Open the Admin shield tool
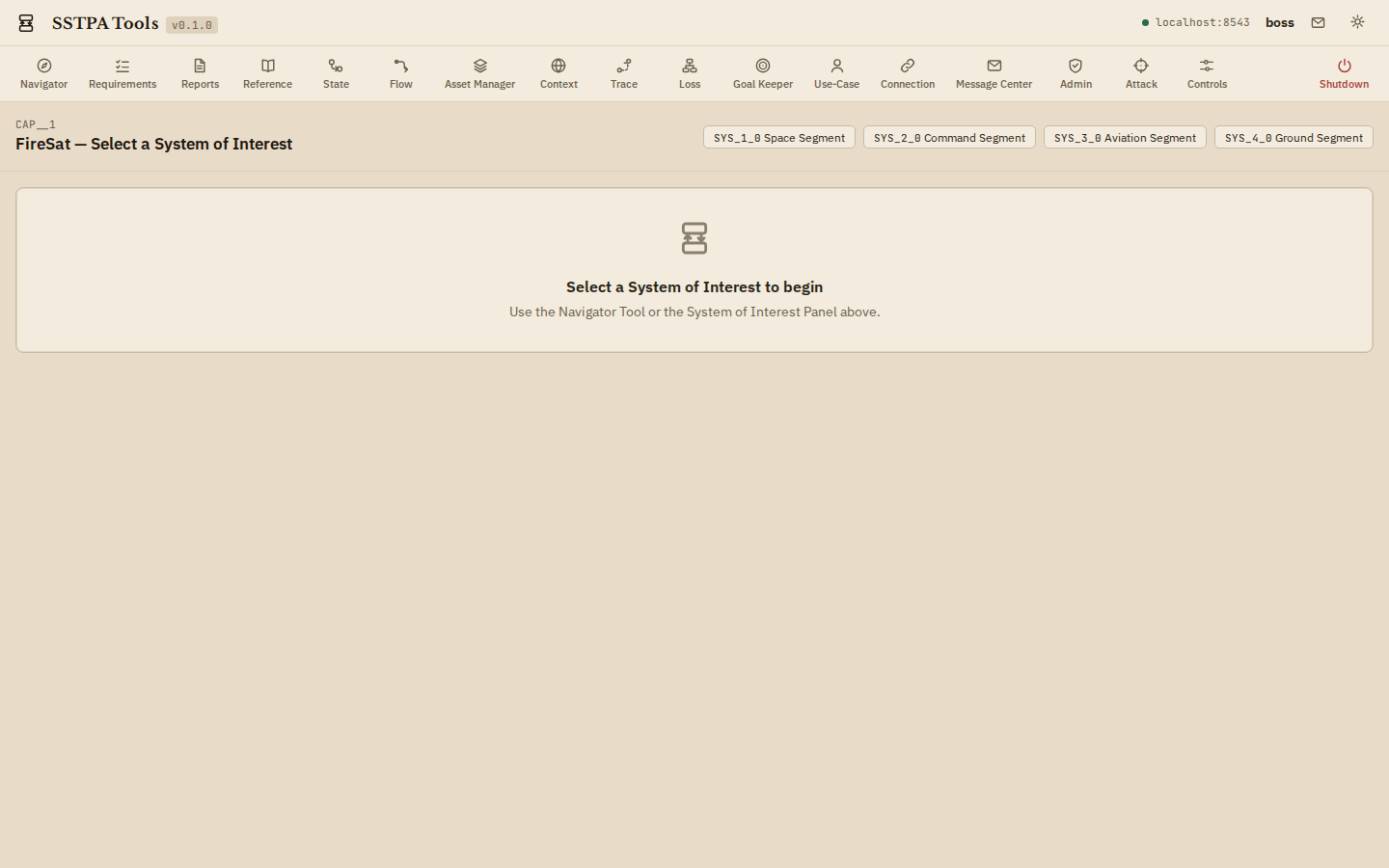The width and height of the screenshot is (1389, 868). [x=1076, y=73]
